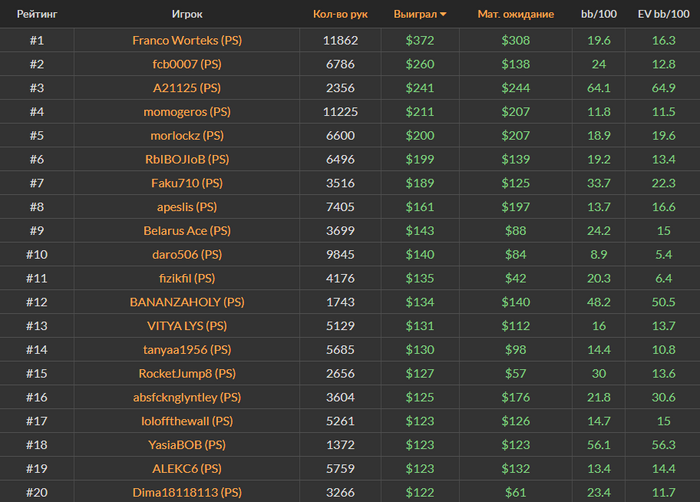Open YasiaBOB (PS) player profile

(x=187, y=445)
